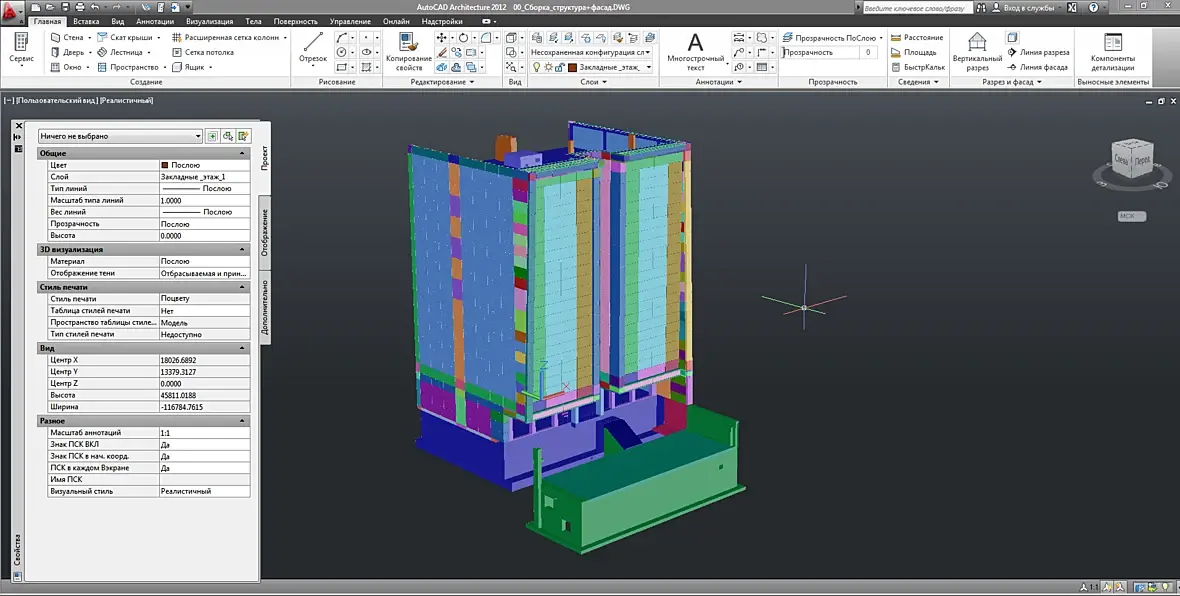The image size is (1180, 596).
Task: Expand the layer name dropdown in Слои panel
Action: [x=649, y=68]
